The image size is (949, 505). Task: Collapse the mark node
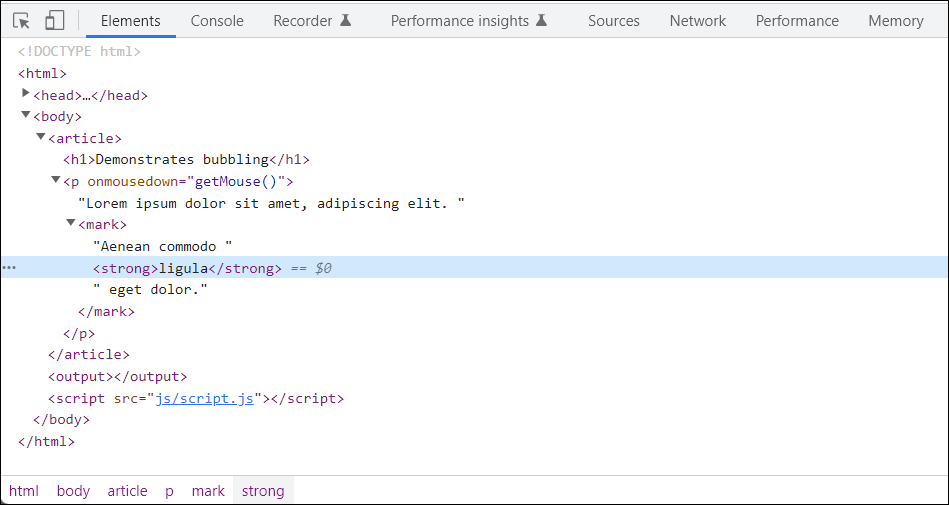(71, 223)
